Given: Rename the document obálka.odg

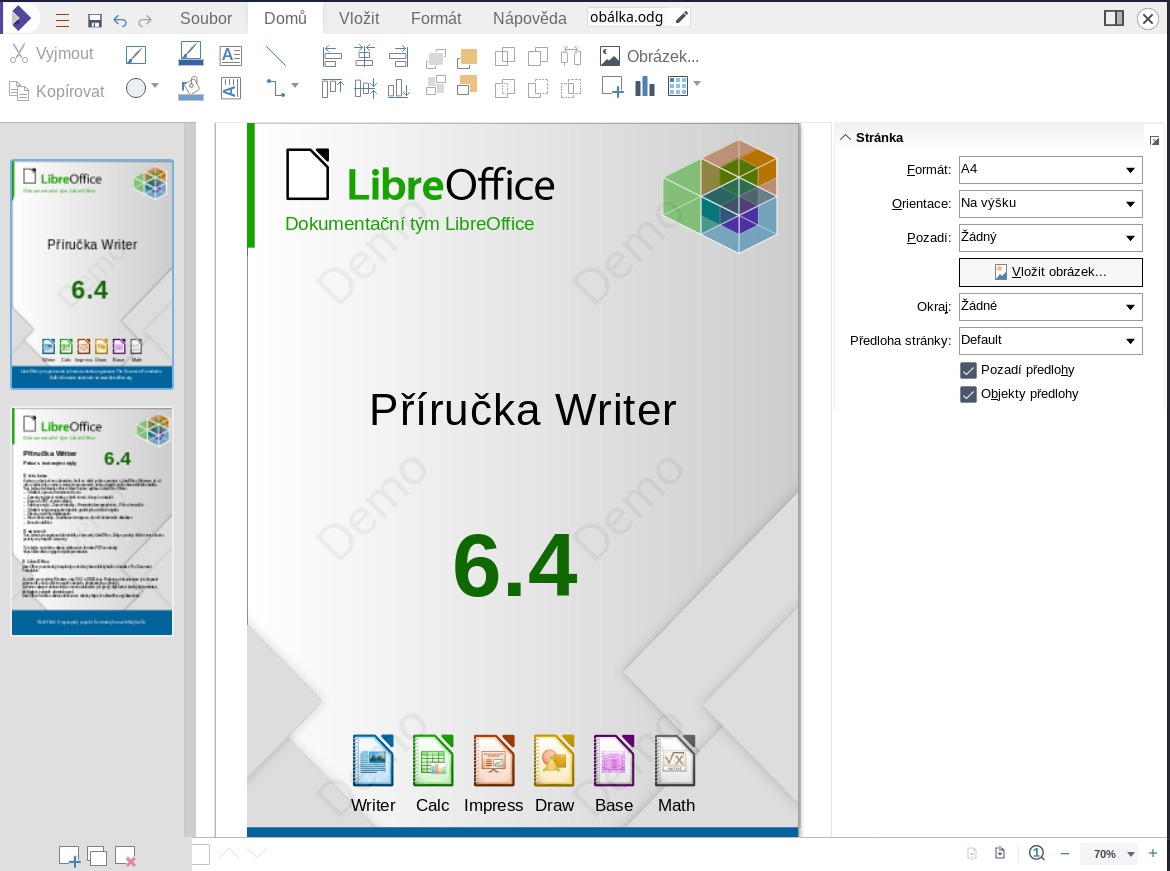Looking at the screenshot, I should [639, 17].
